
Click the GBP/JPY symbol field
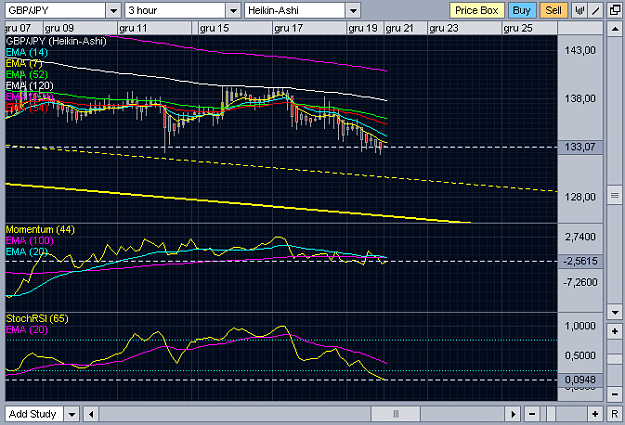(55, 10)
